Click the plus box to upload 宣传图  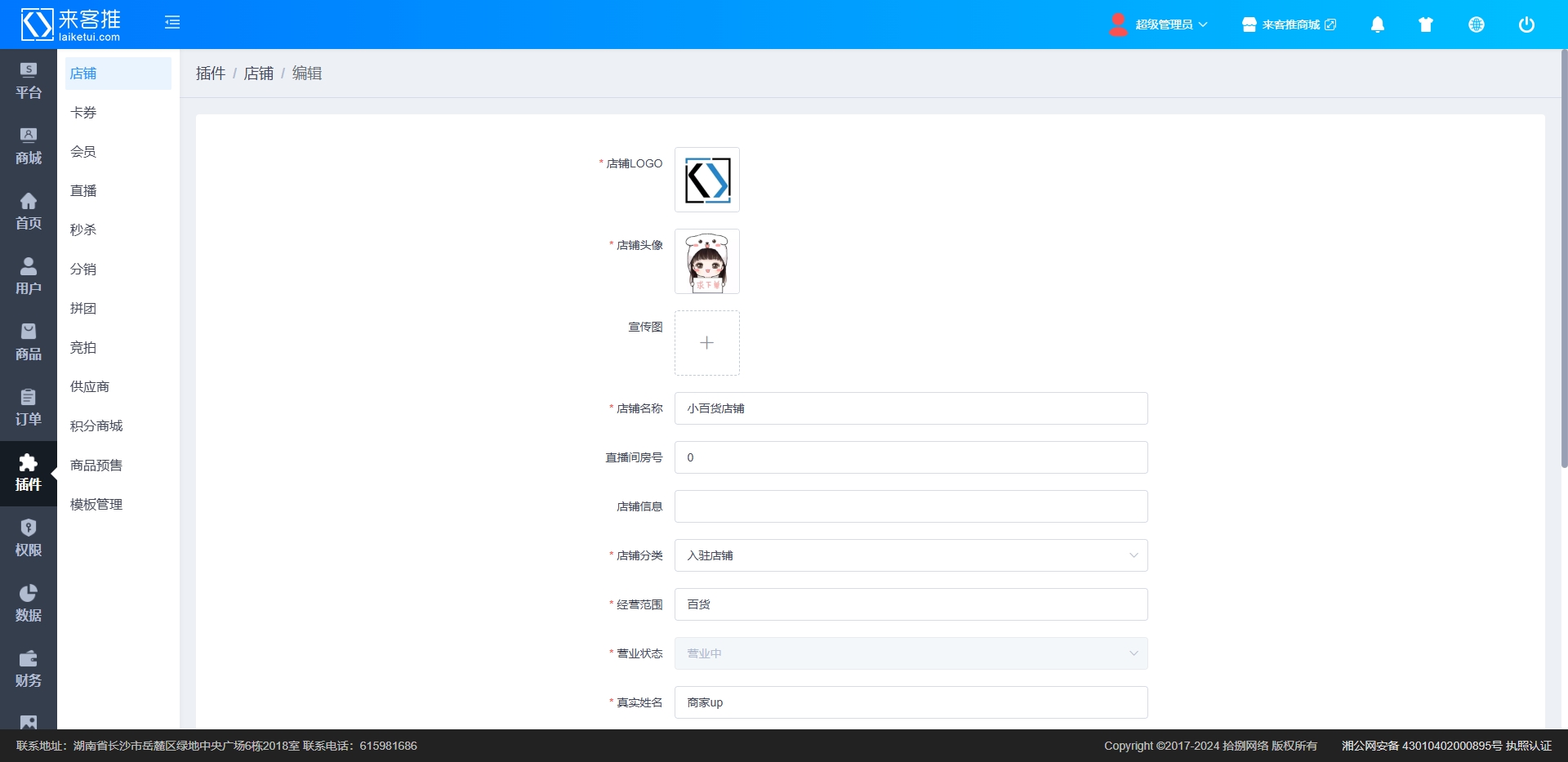point(707,343)
